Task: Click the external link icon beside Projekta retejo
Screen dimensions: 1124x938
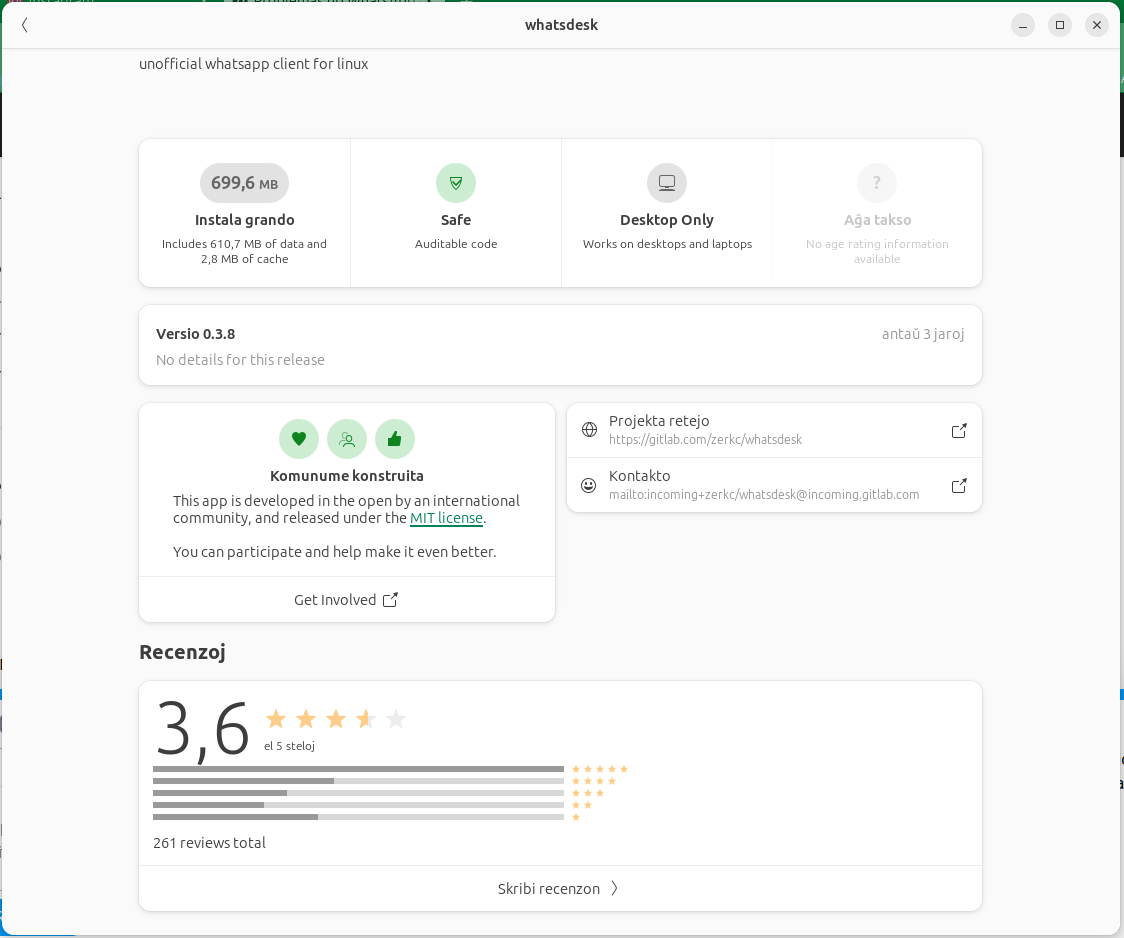Action: (959, 431)
